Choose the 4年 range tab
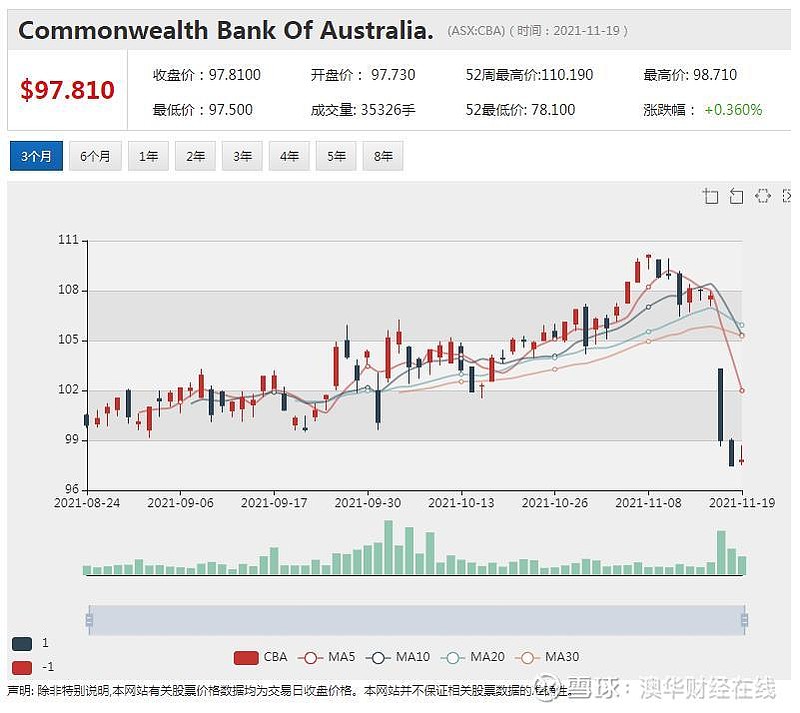The image size is (800, 713). 289,156
